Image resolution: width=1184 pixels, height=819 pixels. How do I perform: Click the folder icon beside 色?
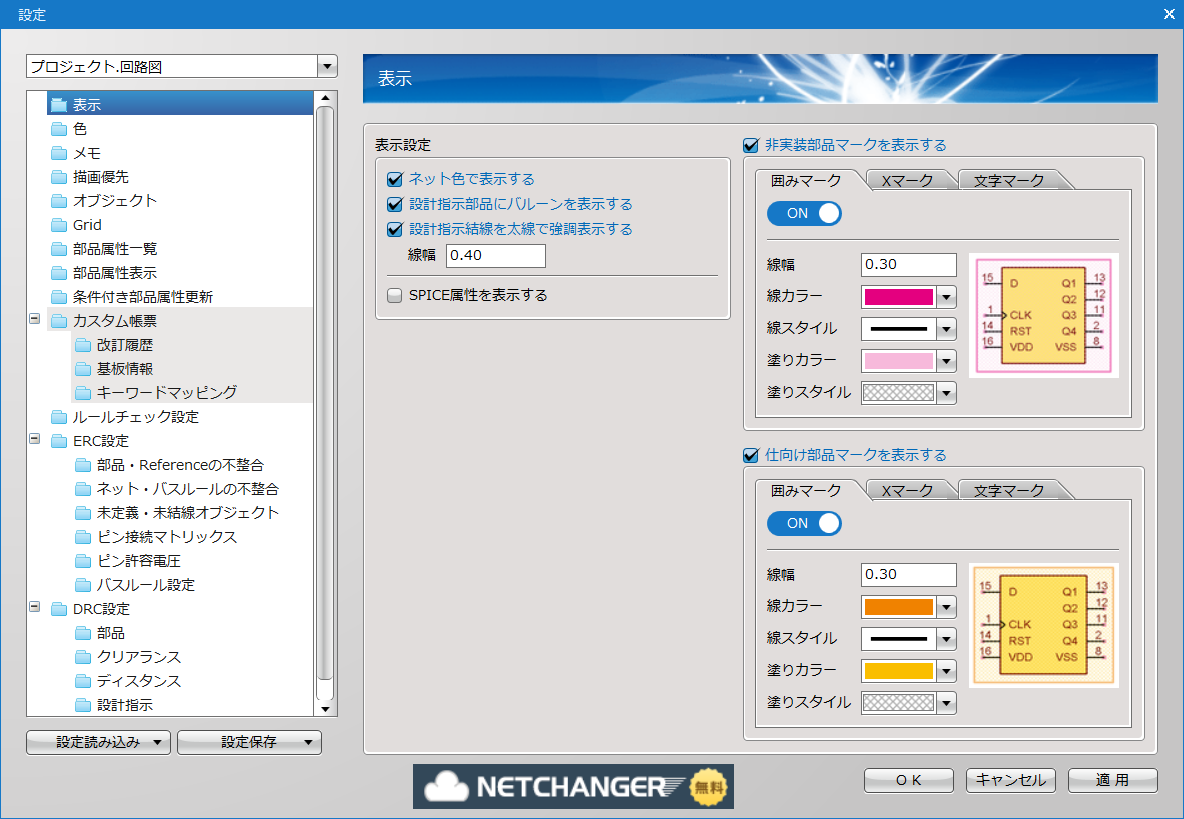pyautogui.click(x=59, y=129)
